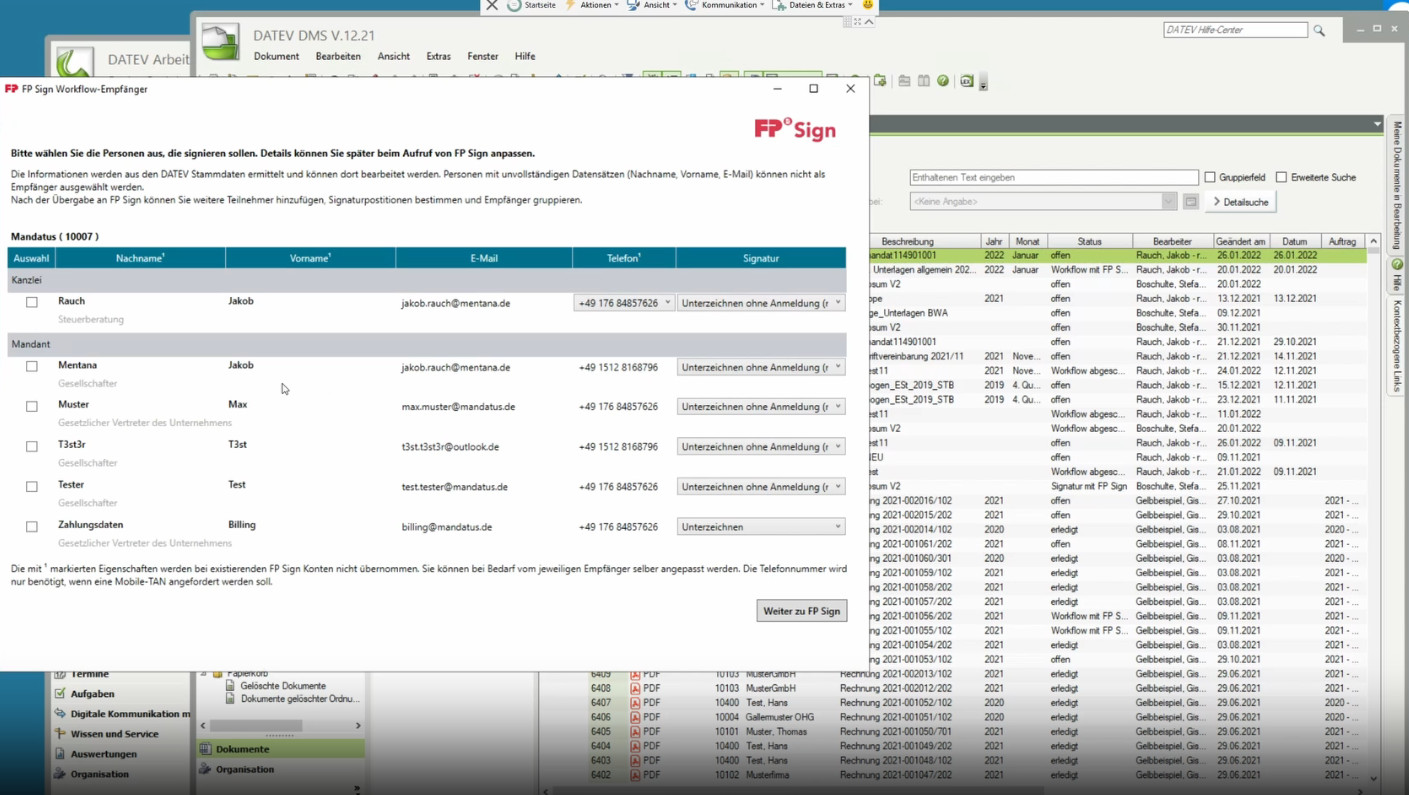Click the Auswertungen report icon
This screenshot has height=795, width=1409.
60,753
